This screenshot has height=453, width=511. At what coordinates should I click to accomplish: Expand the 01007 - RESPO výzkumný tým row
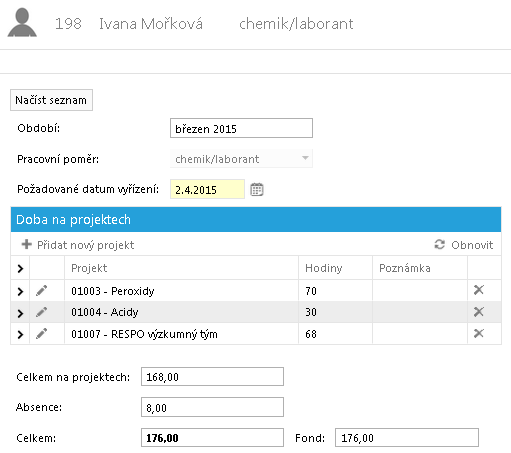point(20,334)
